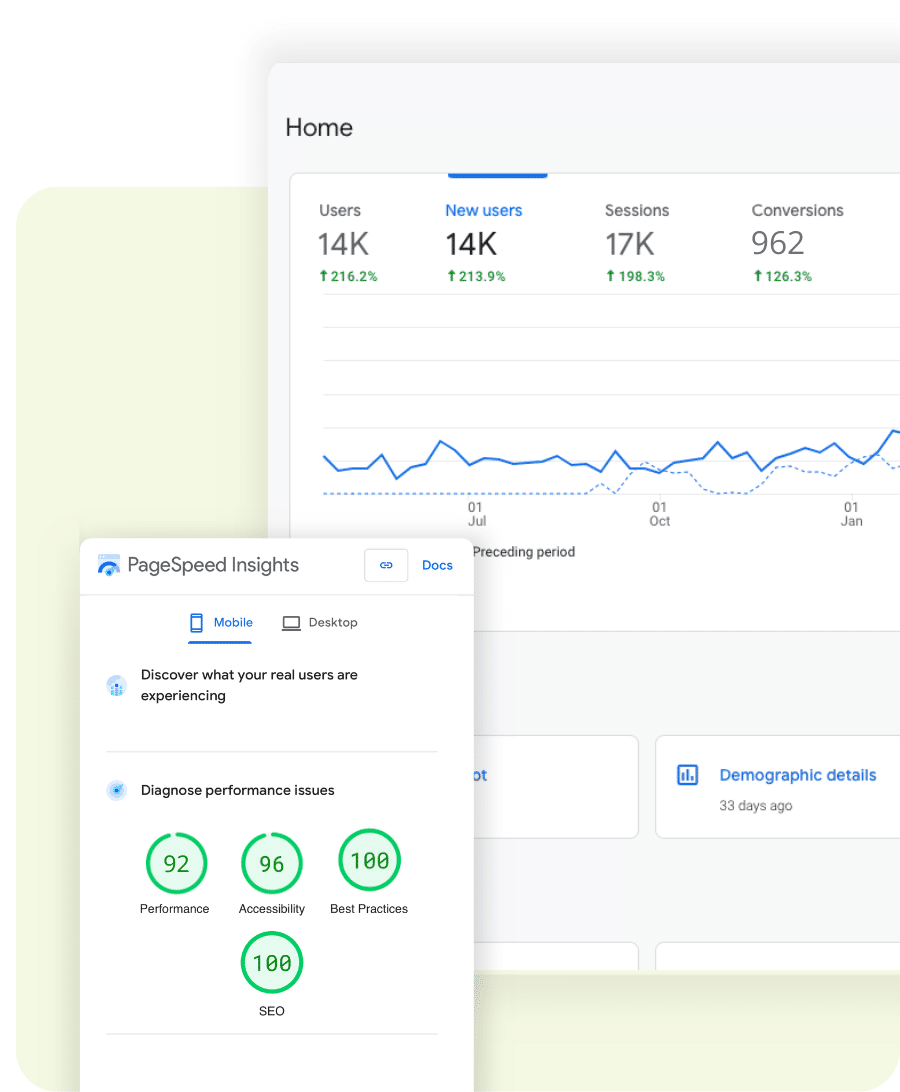
Task: Click the mobile phone icon
Action: tap(196, 623)
